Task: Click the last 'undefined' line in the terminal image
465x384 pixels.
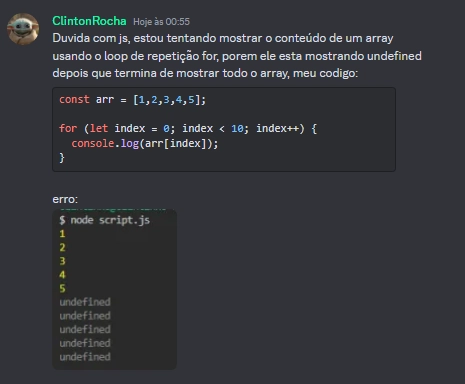Action: 85,357
